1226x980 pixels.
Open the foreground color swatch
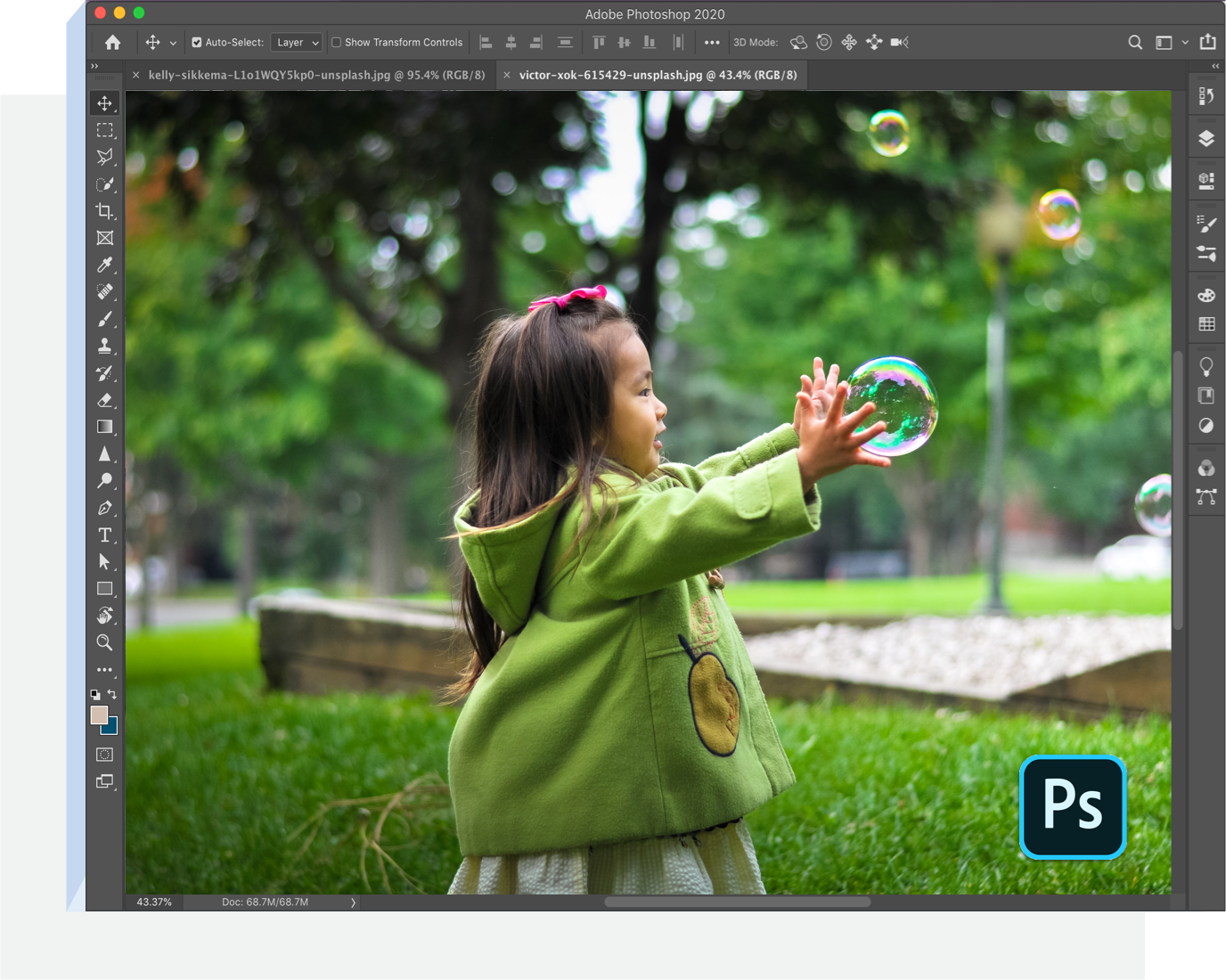99,715
